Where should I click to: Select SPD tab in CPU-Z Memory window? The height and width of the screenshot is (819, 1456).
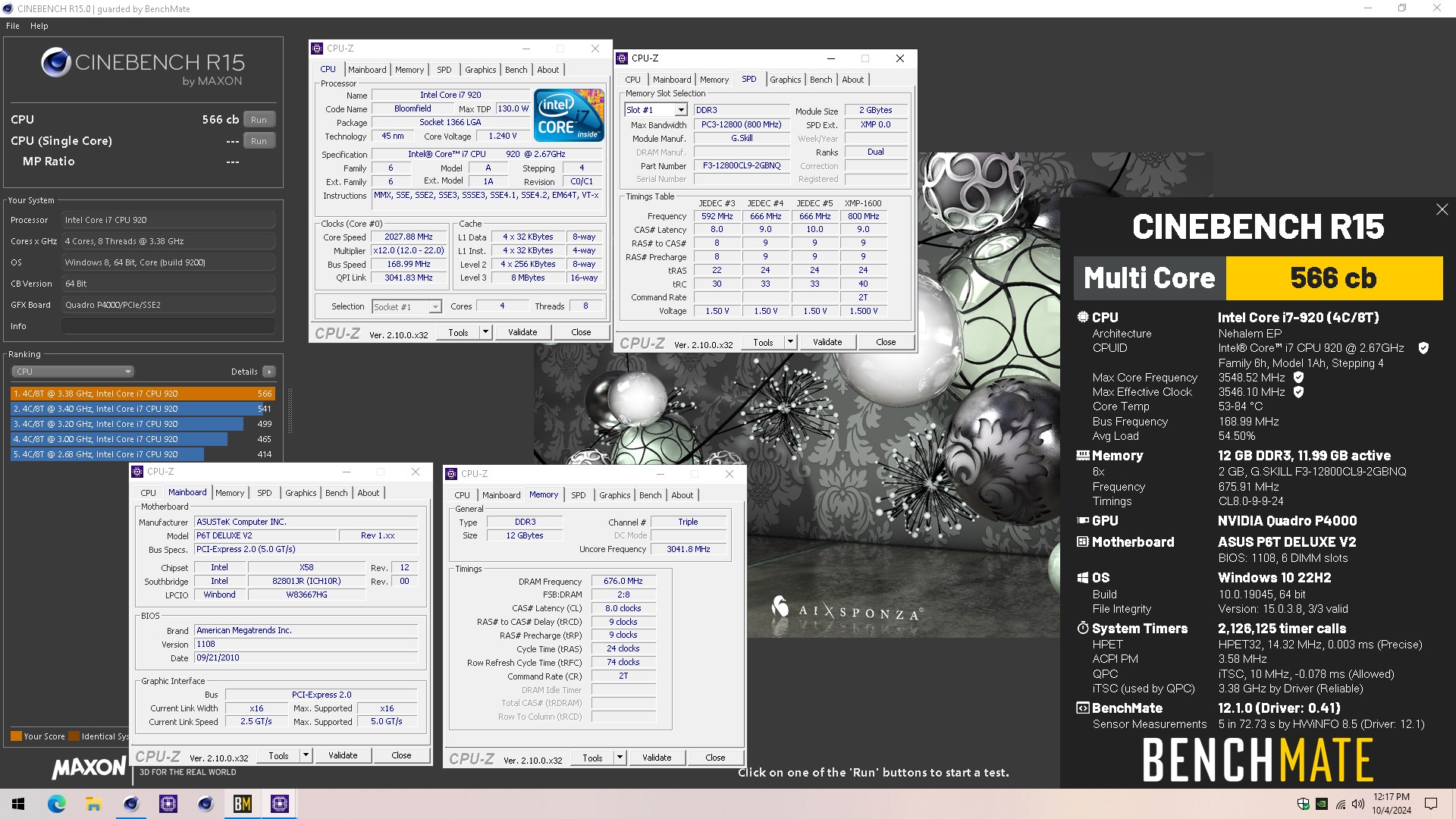point(579,495)
